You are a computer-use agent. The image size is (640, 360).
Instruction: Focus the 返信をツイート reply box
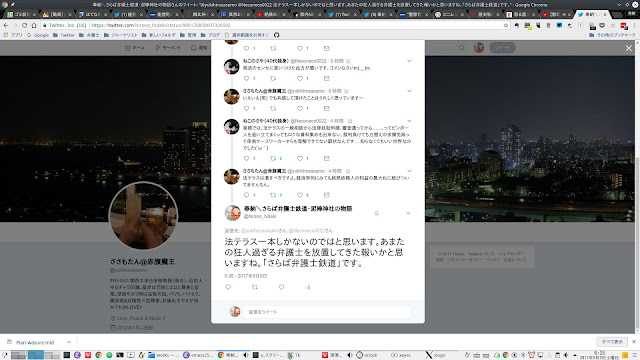coord(327,312)
